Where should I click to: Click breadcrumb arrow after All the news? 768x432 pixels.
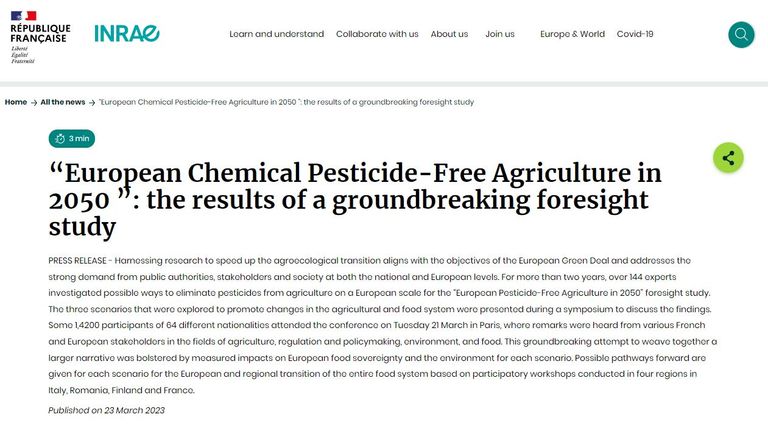(x=93, y=102)
